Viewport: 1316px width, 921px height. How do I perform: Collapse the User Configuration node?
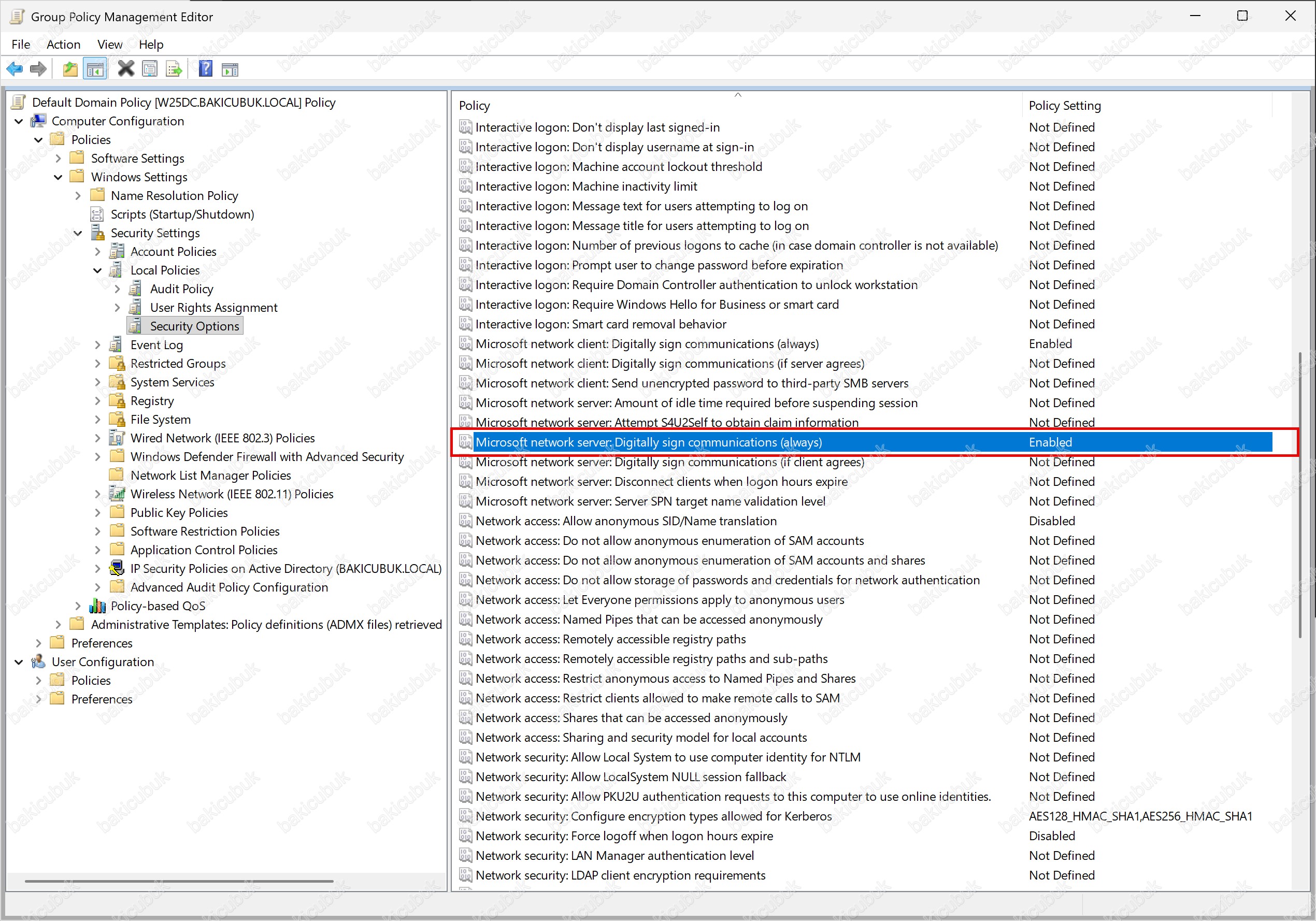tap(19, 662)
